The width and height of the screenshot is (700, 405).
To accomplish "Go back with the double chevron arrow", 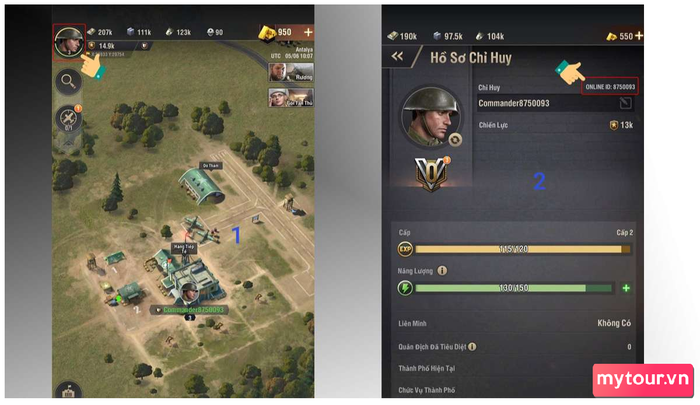I will (397, 56).
